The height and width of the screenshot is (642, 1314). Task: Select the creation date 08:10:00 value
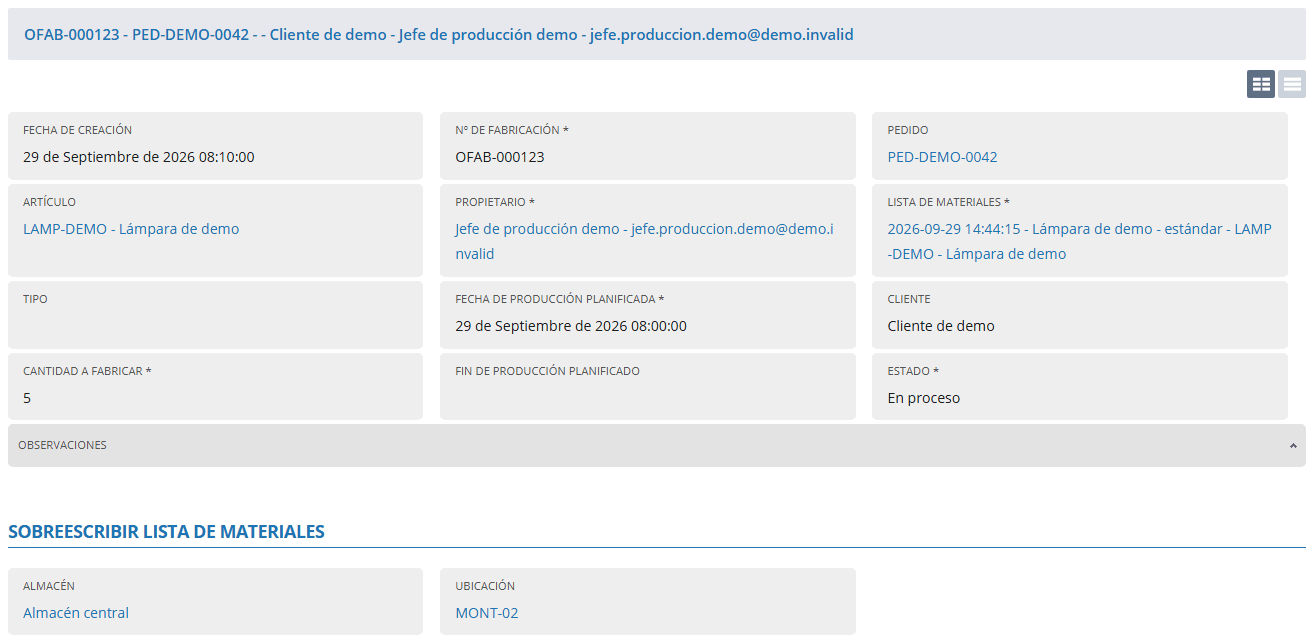click(139, 157)
